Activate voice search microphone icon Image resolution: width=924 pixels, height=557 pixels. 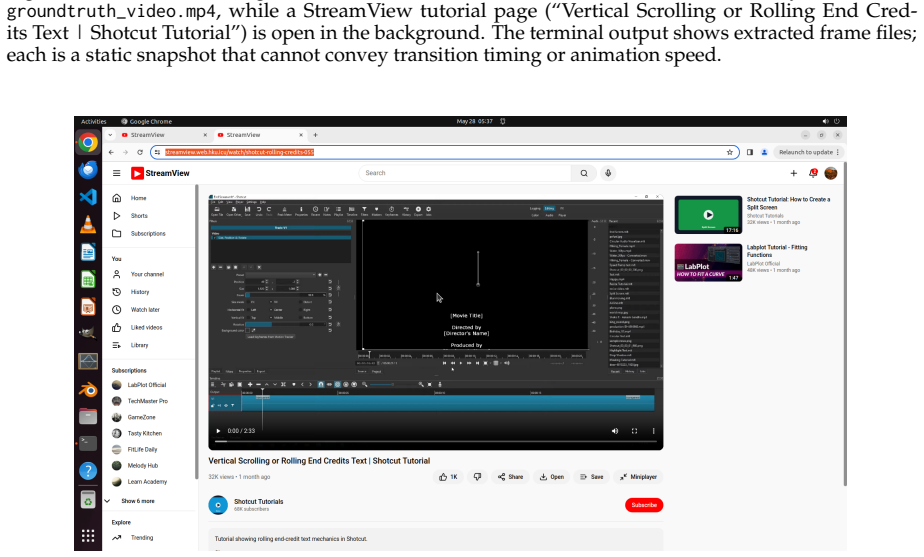coord(608,173)
